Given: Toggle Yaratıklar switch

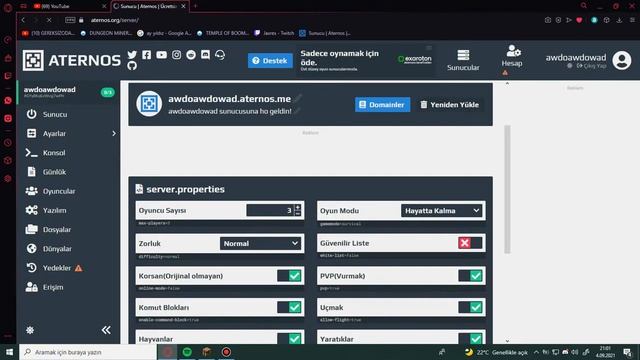Looking at the screenshot, I should pos(470,338).
